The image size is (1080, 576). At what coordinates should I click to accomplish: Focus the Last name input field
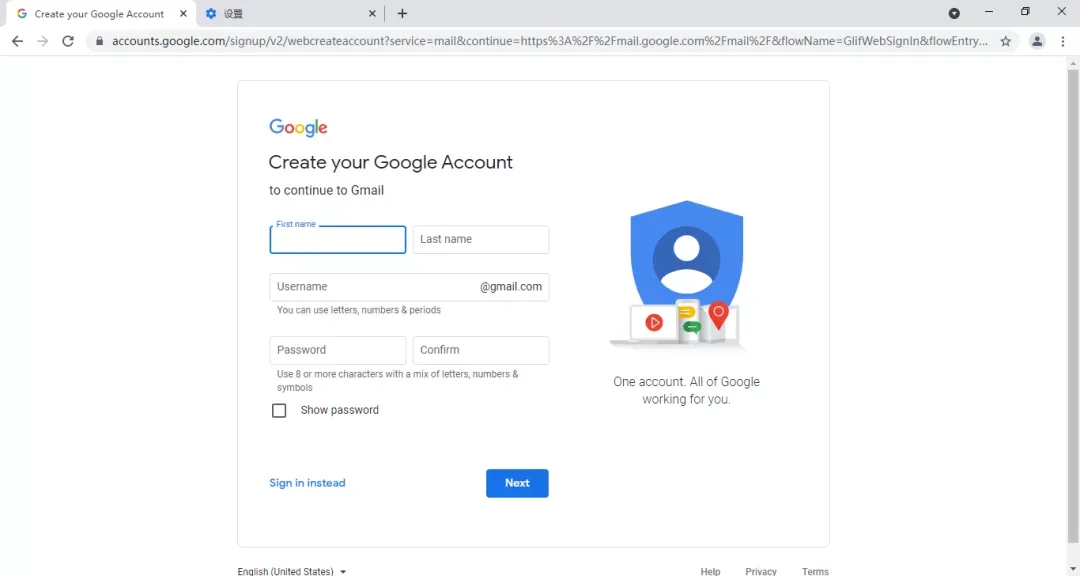pyautogui.click(x=481, y=239)
